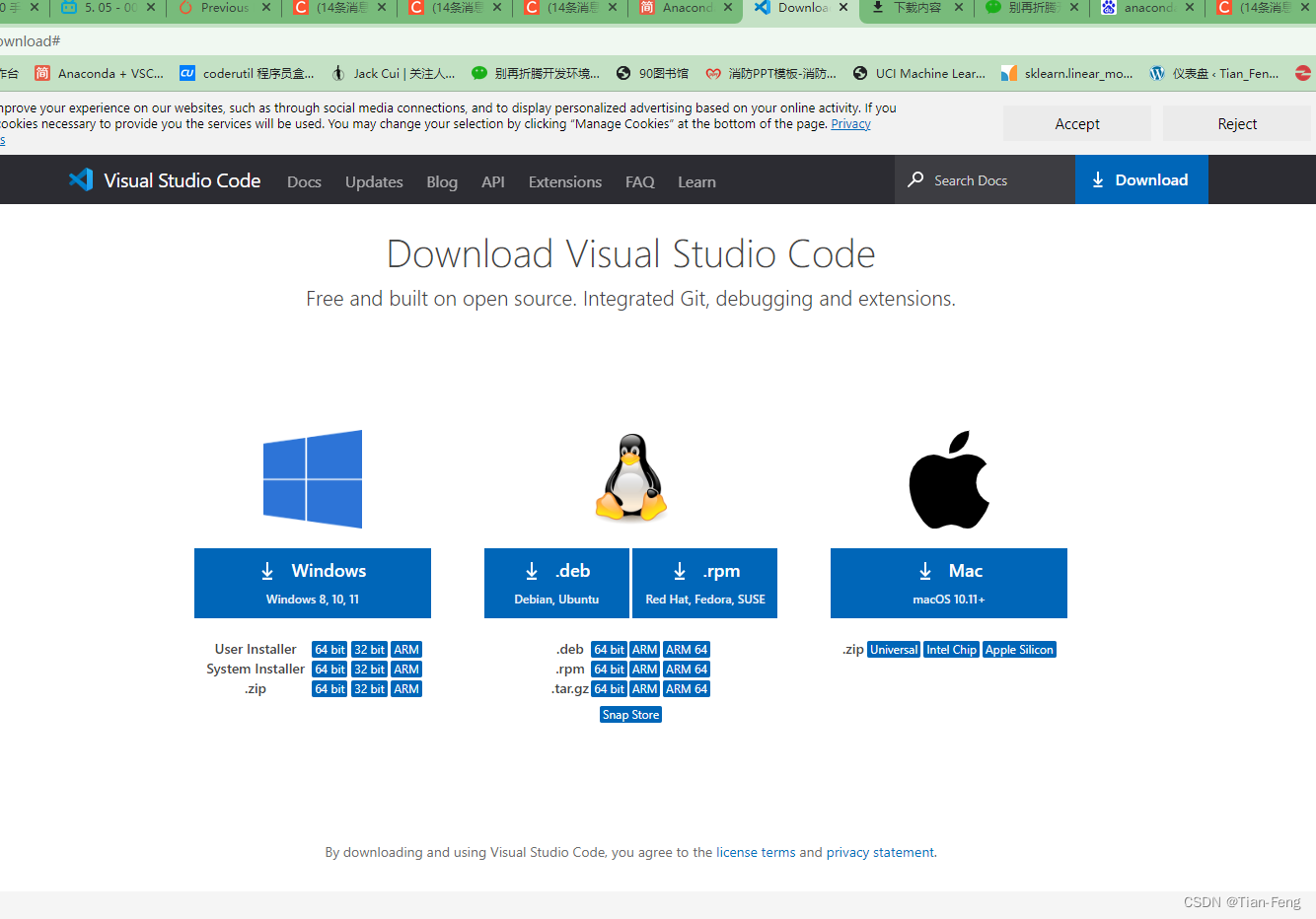Open the 别再折腾开发环境 bookmark
Viewport: 1316px width, 919px height.
click(535, 73)
